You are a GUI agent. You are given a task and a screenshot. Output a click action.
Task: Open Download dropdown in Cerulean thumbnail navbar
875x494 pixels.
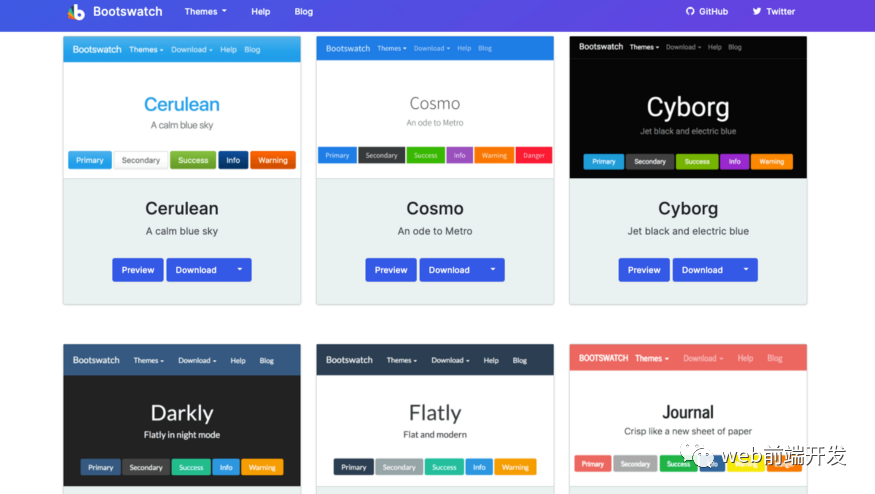click(191, 50)
